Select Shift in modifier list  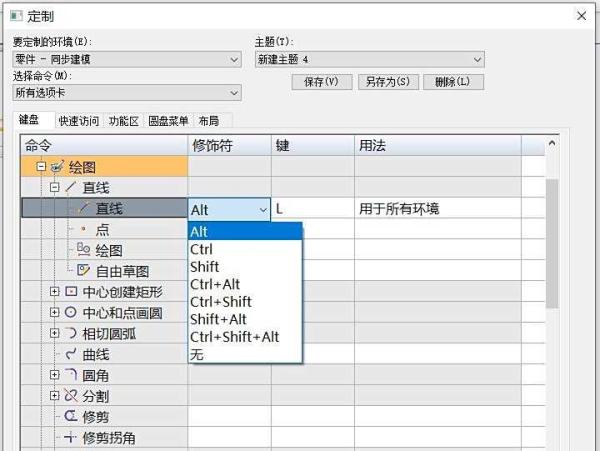(x=245, y=267)
